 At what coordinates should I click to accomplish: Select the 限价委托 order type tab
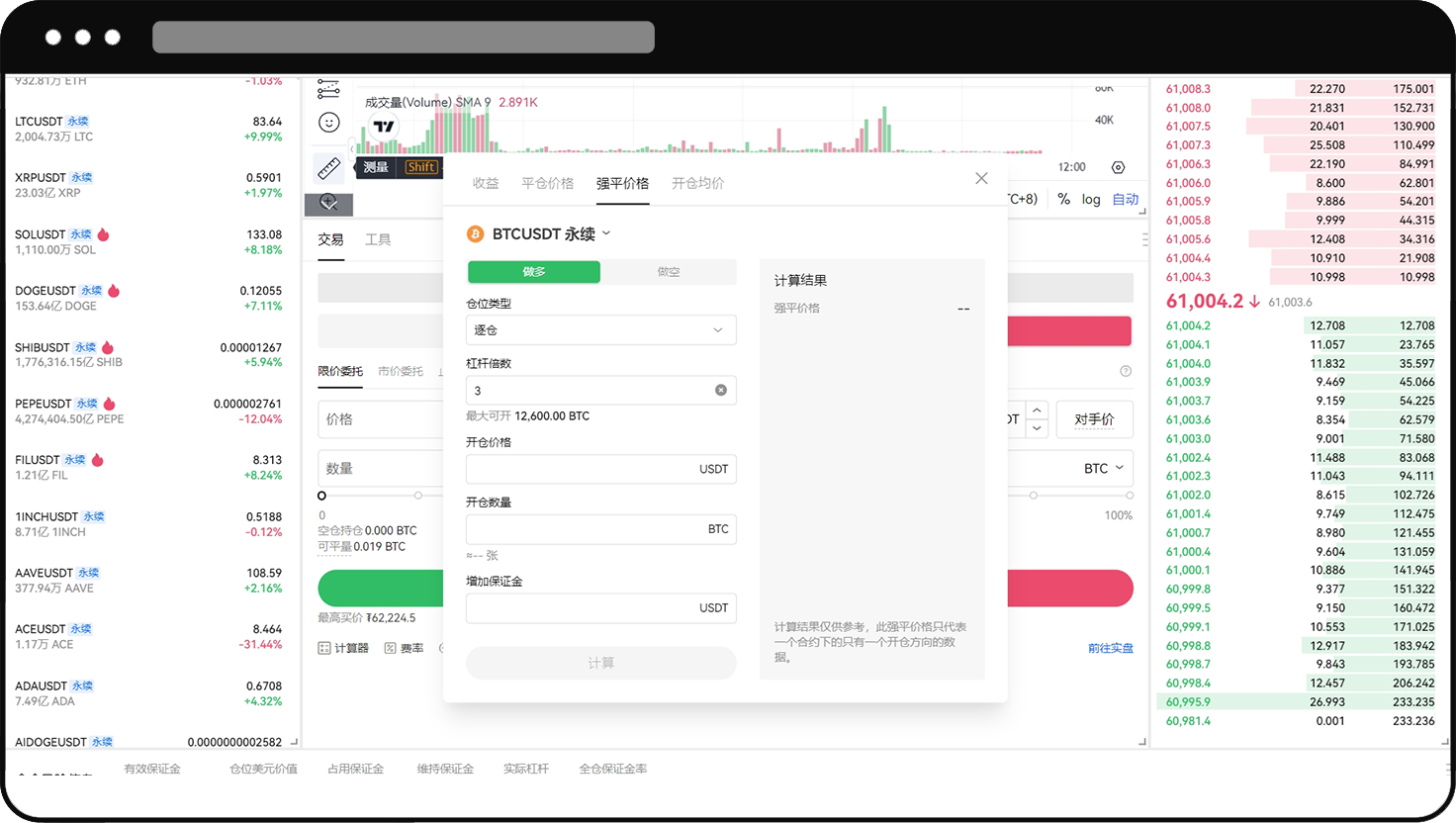point(340,371)
